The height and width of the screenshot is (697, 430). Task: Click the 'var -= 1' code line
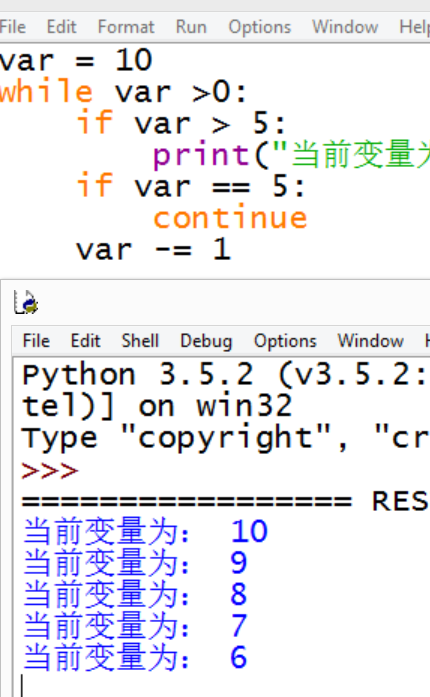[x=153, y=250]
